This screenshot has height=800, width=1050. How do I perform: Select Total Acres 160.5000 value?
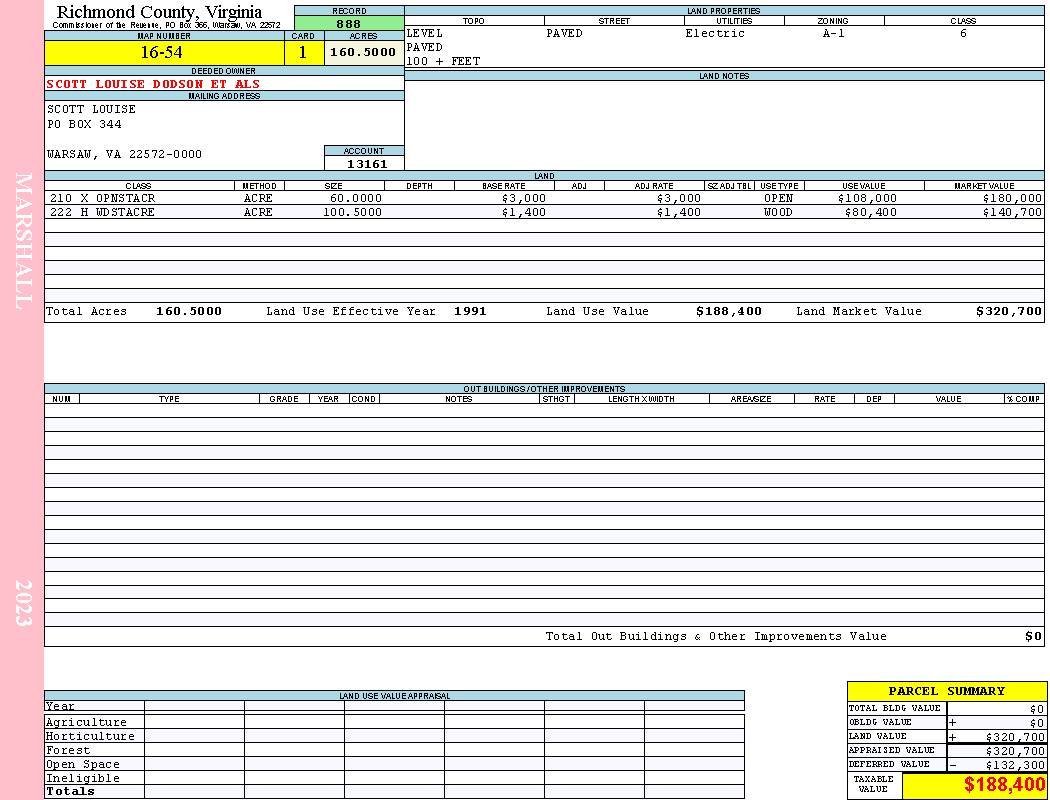(189, 311)
